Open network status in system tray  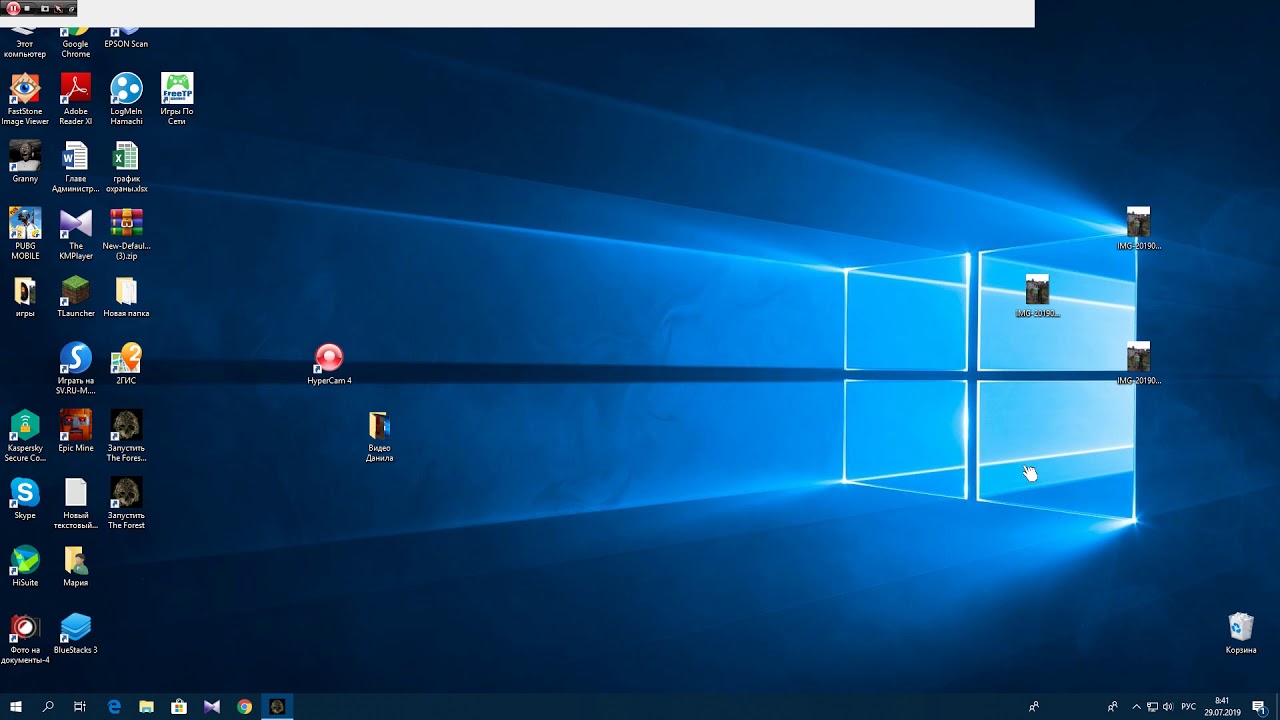pyautogui.click(x=1152, y=707)
